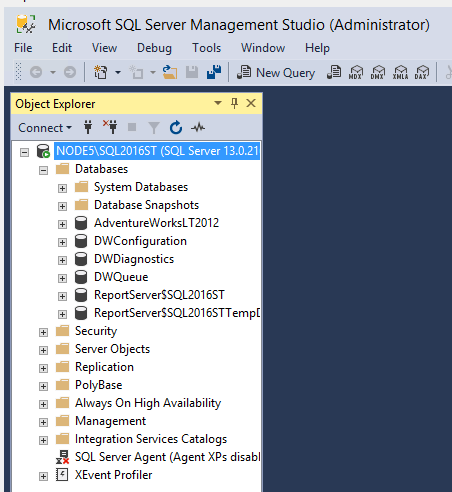The height and width of the screenshot is (492, 452).
Task: Collapse the Databases folder
Action: tap(43, 170)
